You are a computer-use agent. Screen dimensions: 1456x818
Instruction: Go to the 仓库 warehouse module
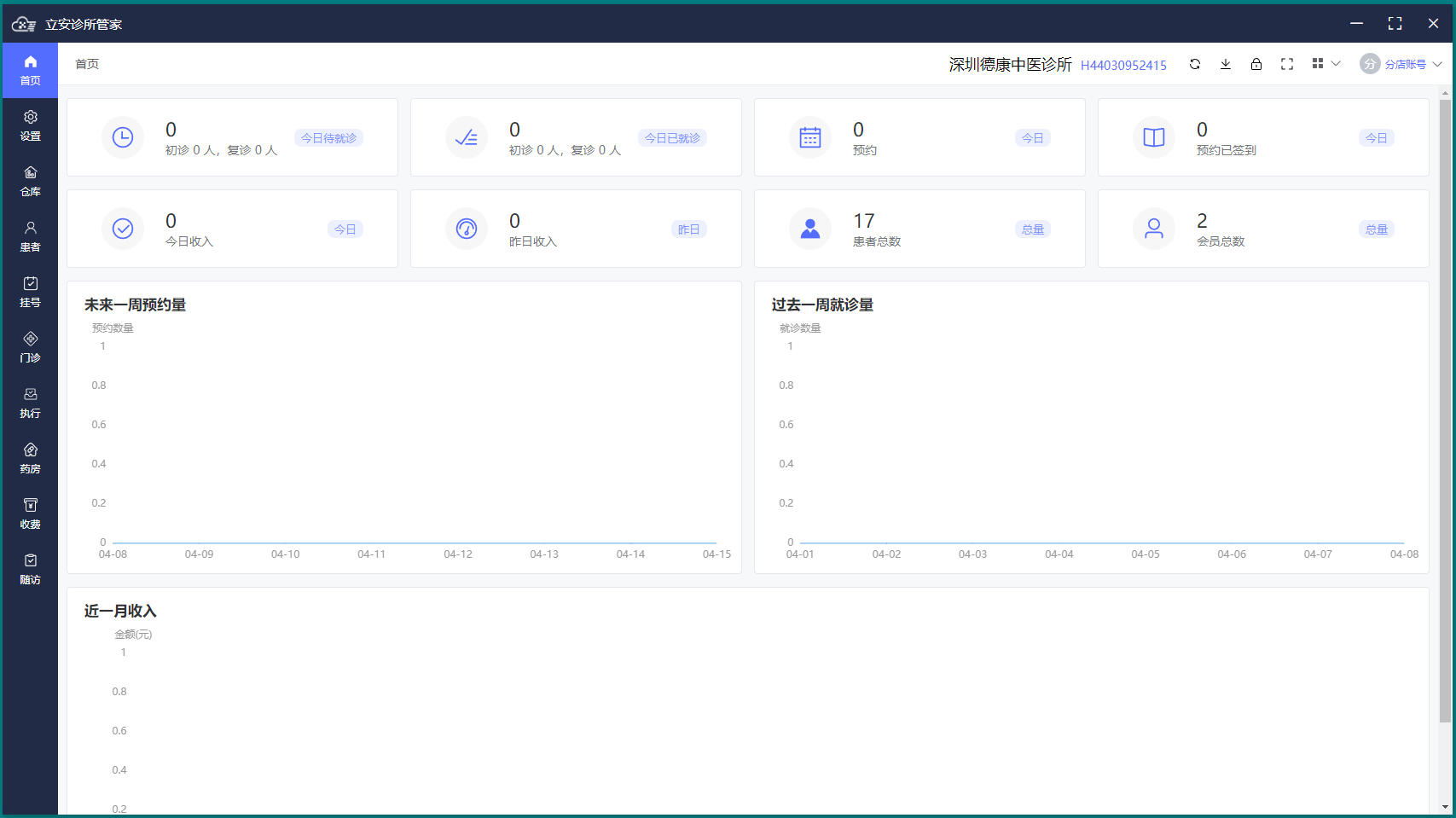point(30,181)
